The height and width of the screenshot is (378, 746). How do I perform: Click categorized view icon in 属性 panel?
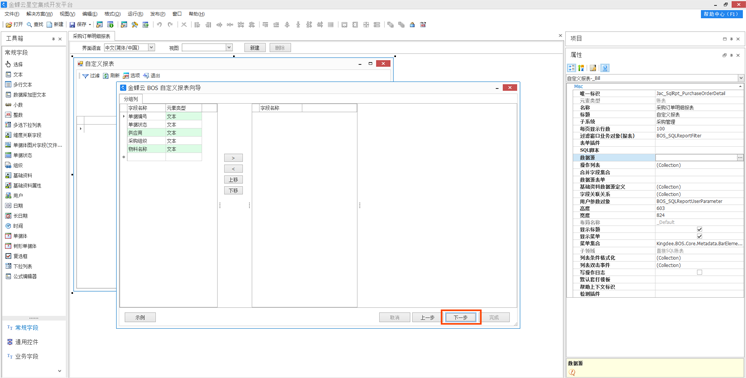coord(571,68)
